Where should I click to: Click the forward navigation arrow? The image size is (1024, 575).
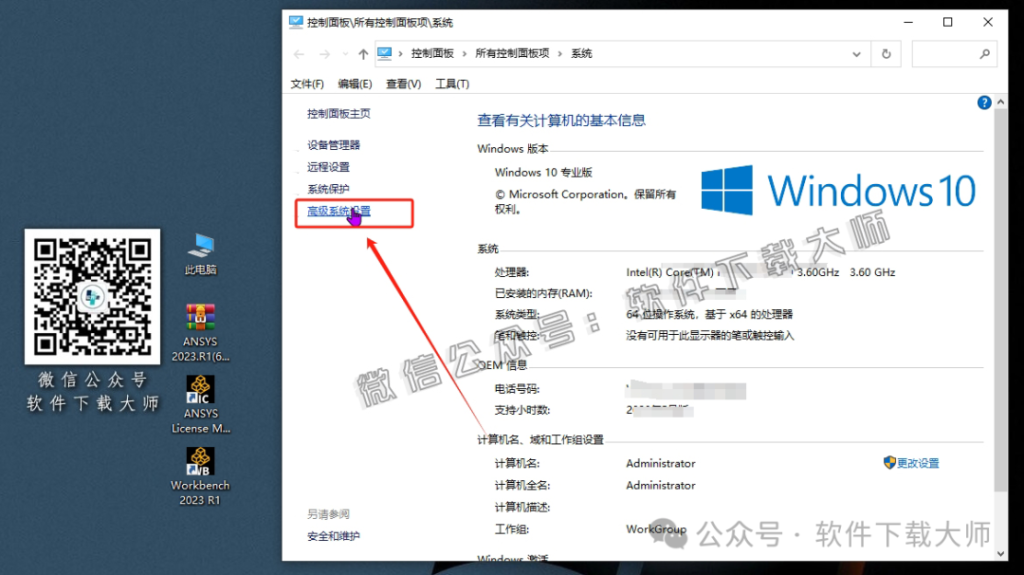coord(325,54)
